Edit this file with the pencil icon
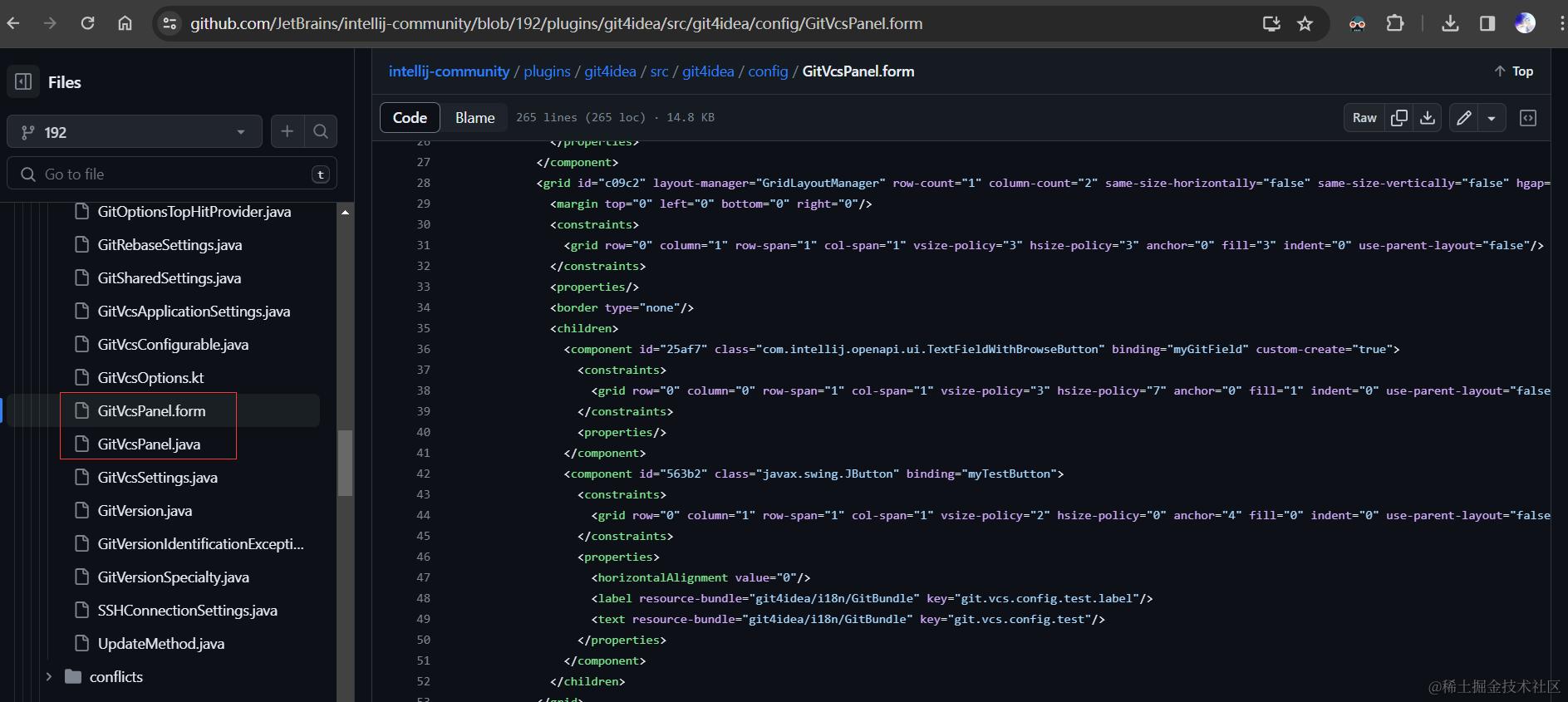 pyautogui.click(x=1464, y=118)
